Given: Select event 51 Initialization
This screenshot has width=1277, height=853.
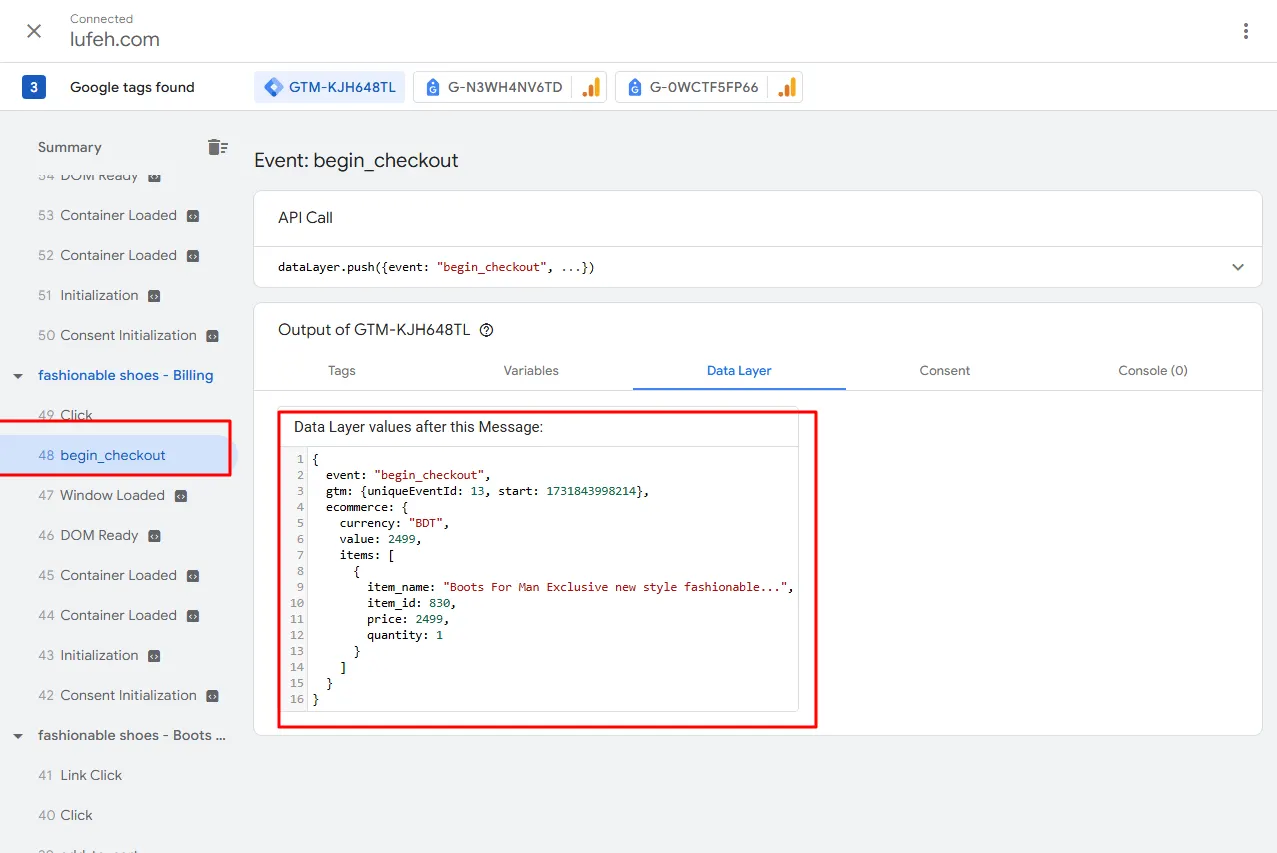Looking at the screenshot, I should (x=88, y=295).
